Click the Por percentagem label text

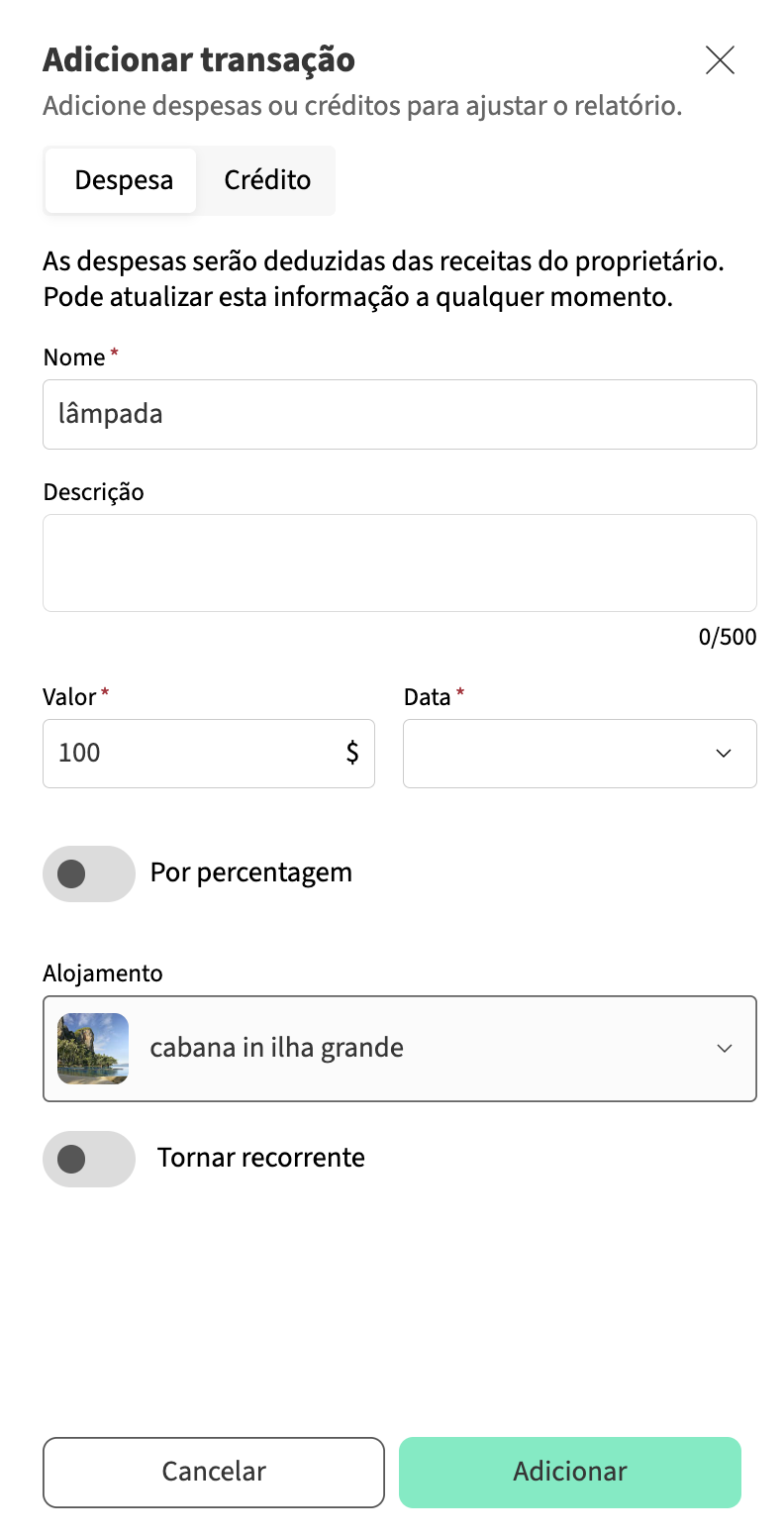pyautogui.click(x=251, y=872)
